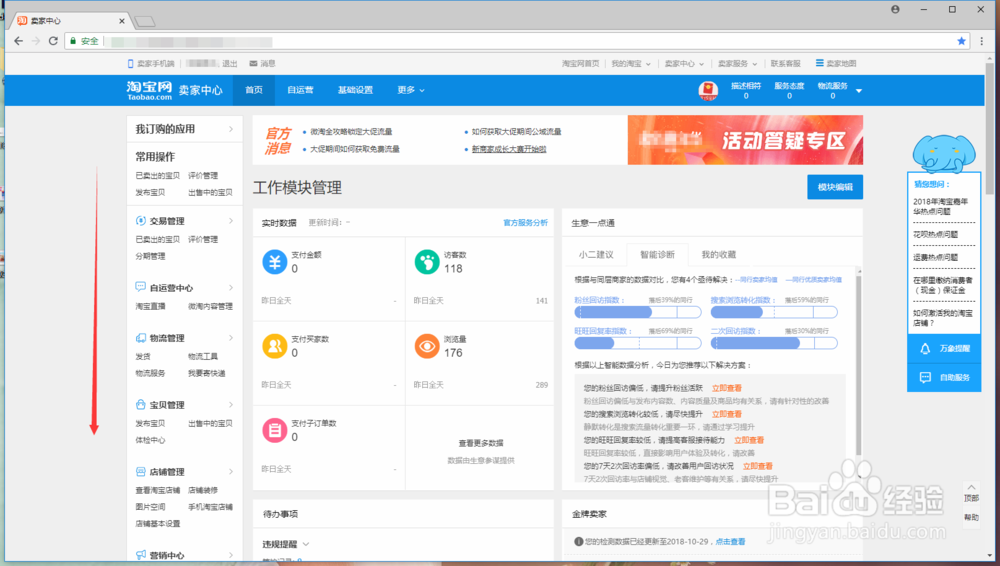
Task: Click the shop avatar in the blue bar
Action: pos(708,91)
